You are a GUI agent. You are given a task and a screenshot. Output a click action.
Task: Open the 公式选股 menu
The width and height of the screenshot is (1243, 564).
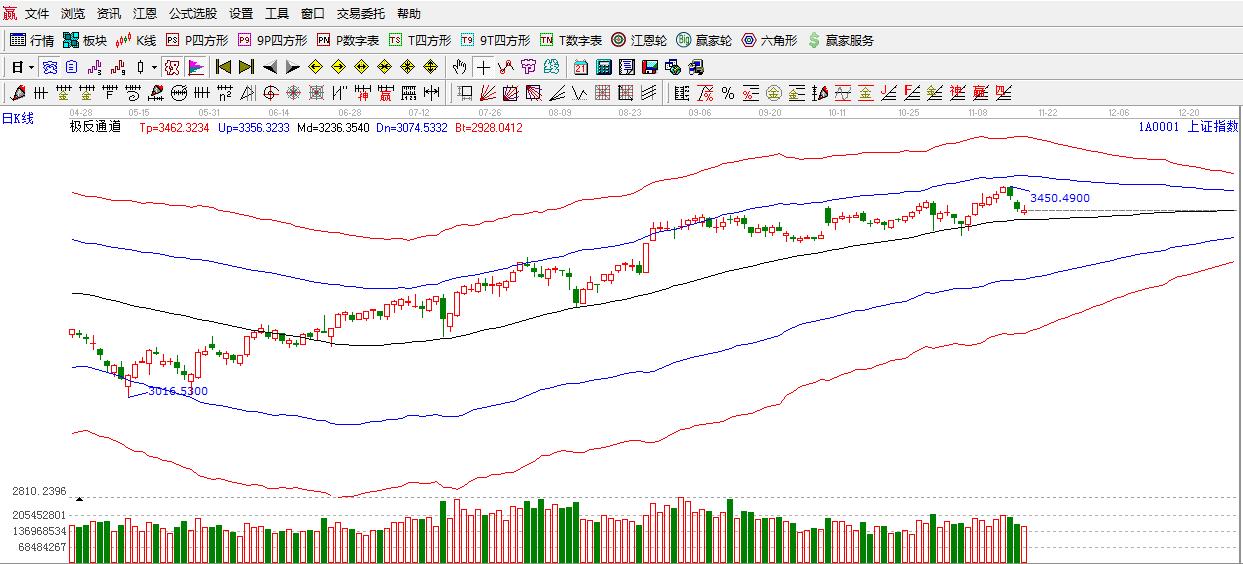[192, 14]
